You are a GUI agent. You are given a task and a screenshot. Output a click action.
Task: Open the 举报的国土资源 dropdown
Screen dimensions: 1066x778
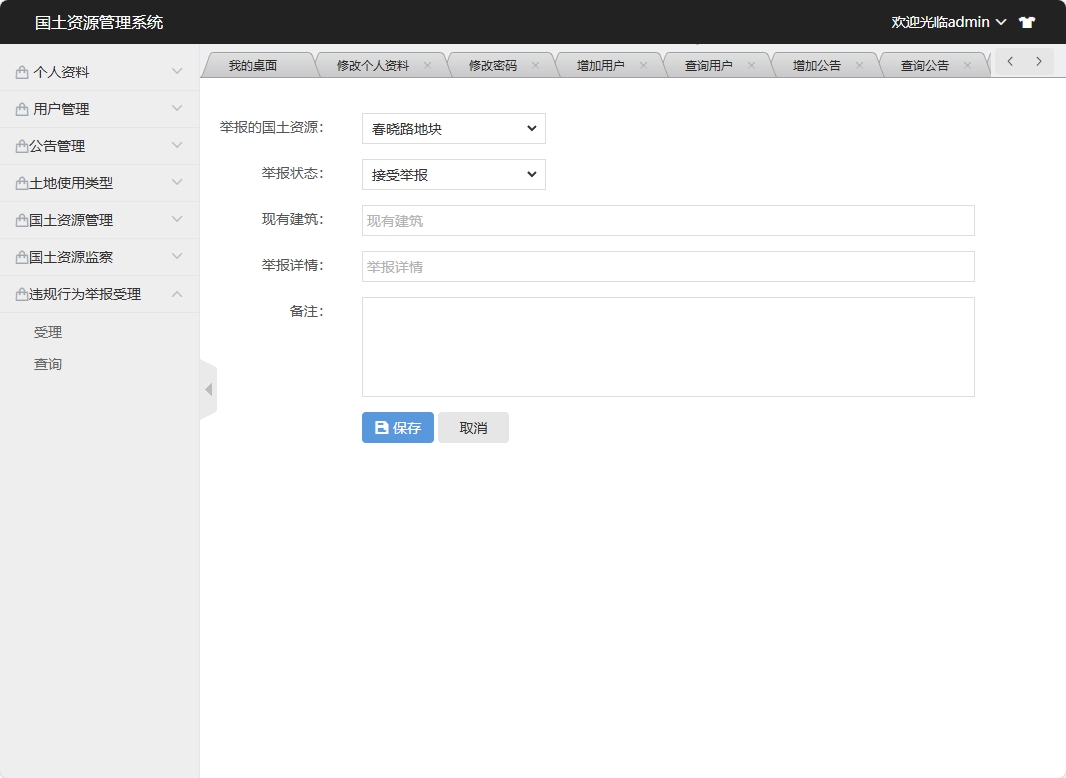[x=453, y=129]
